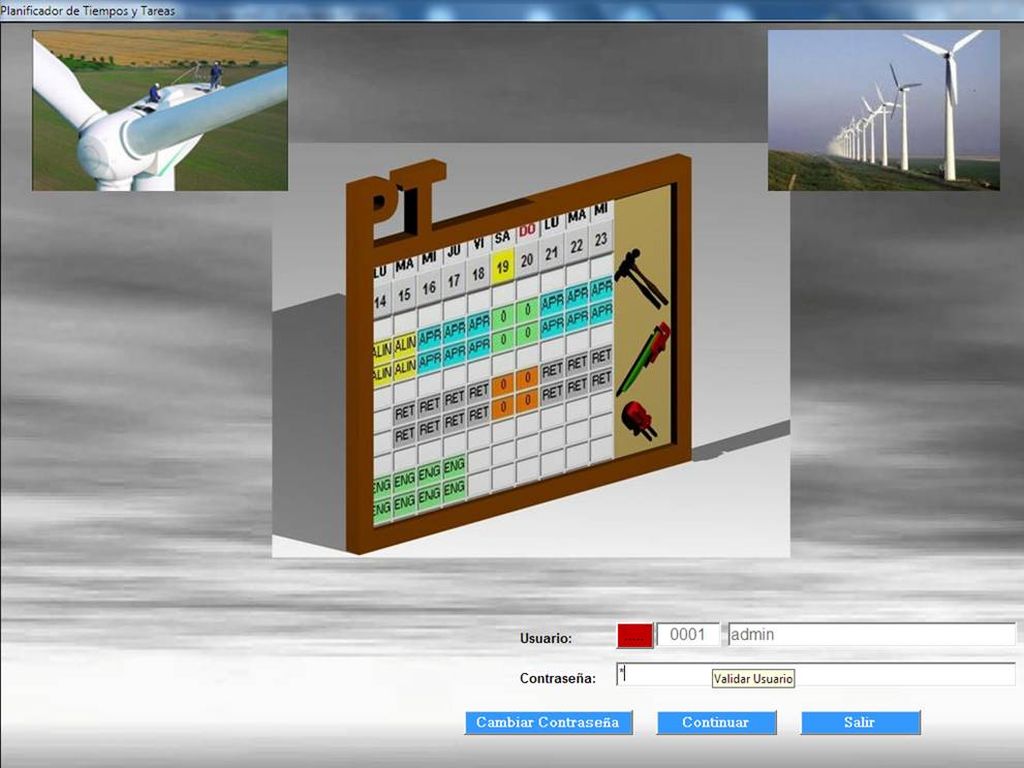Image resolution: width=1024 pixels, height=768 pixels.
Task: Click the hammer icon on the planner board
Action: pos(641,277)
